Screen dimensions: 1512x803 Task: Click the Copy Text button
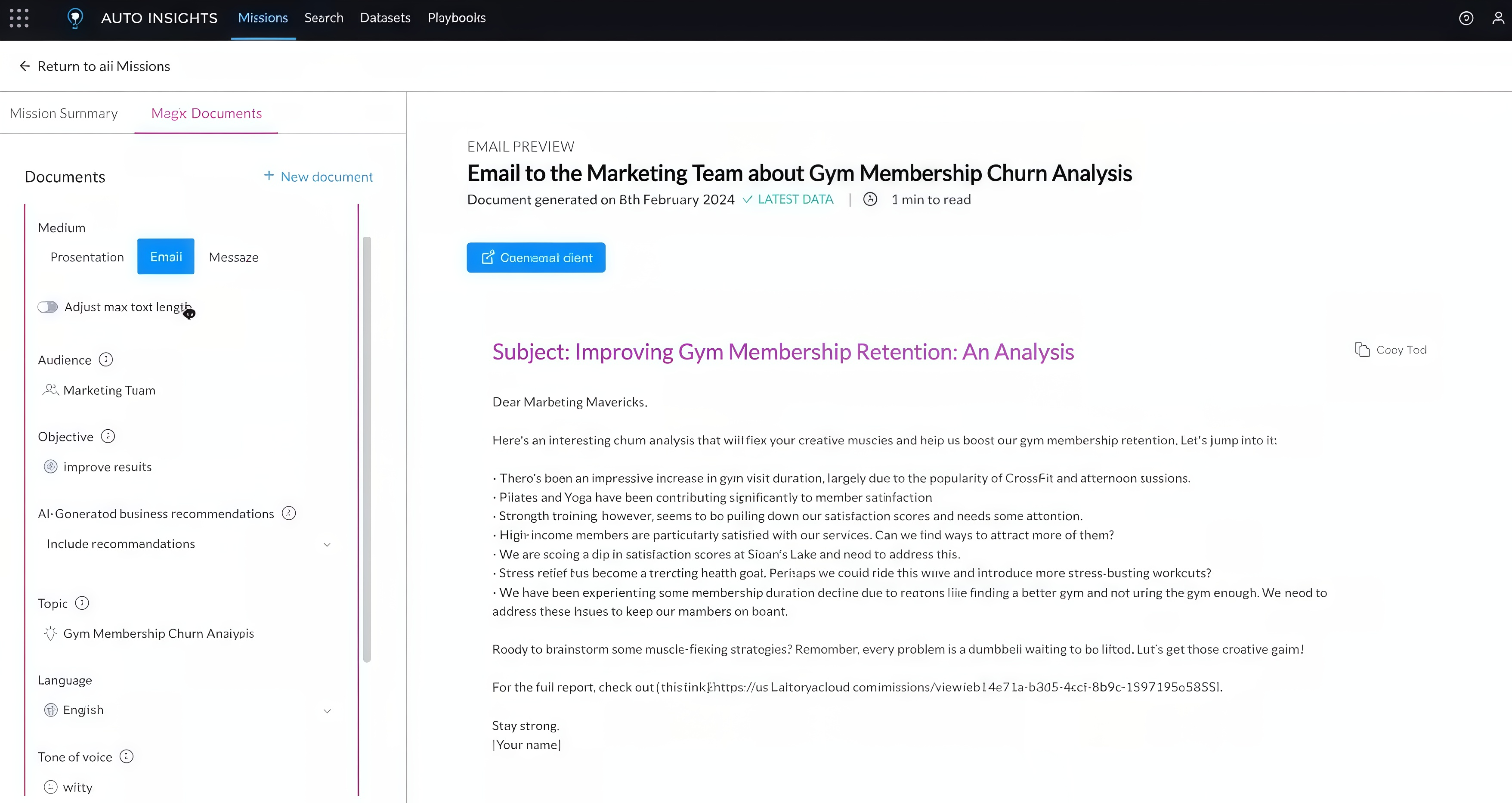point(1391,350)
